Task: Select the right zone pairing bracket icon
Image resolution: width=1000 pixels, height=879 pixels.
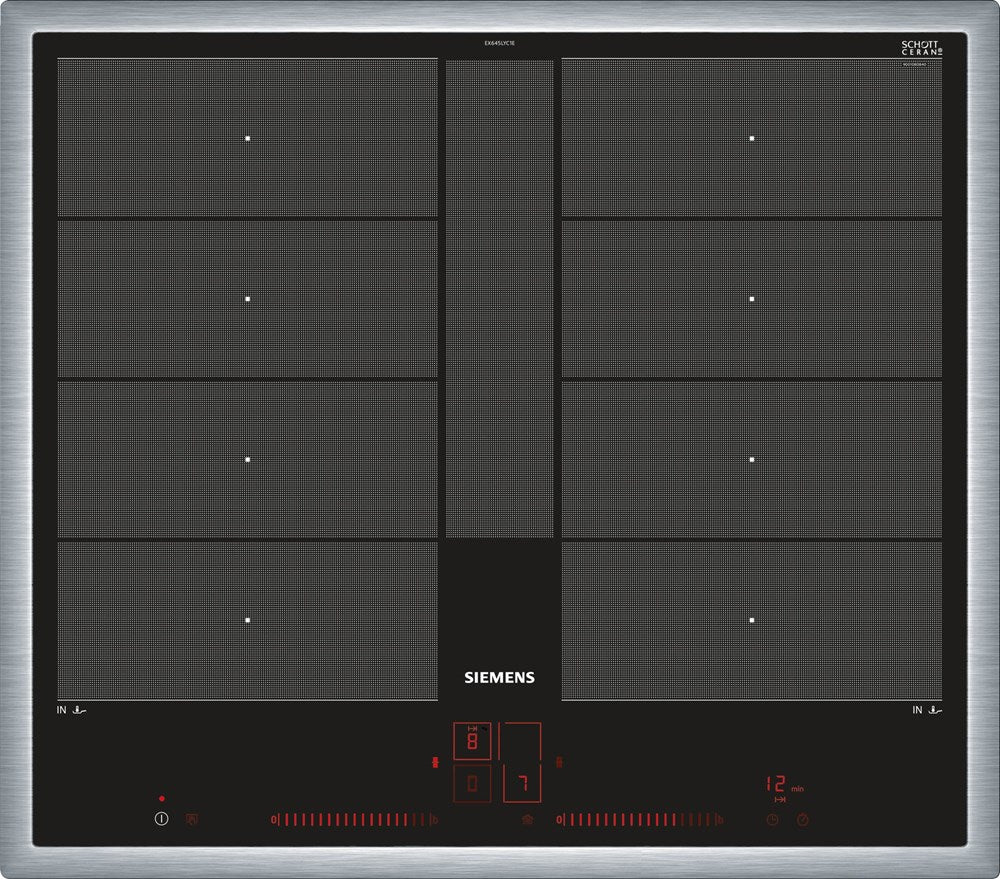Action: click(559, 762)
